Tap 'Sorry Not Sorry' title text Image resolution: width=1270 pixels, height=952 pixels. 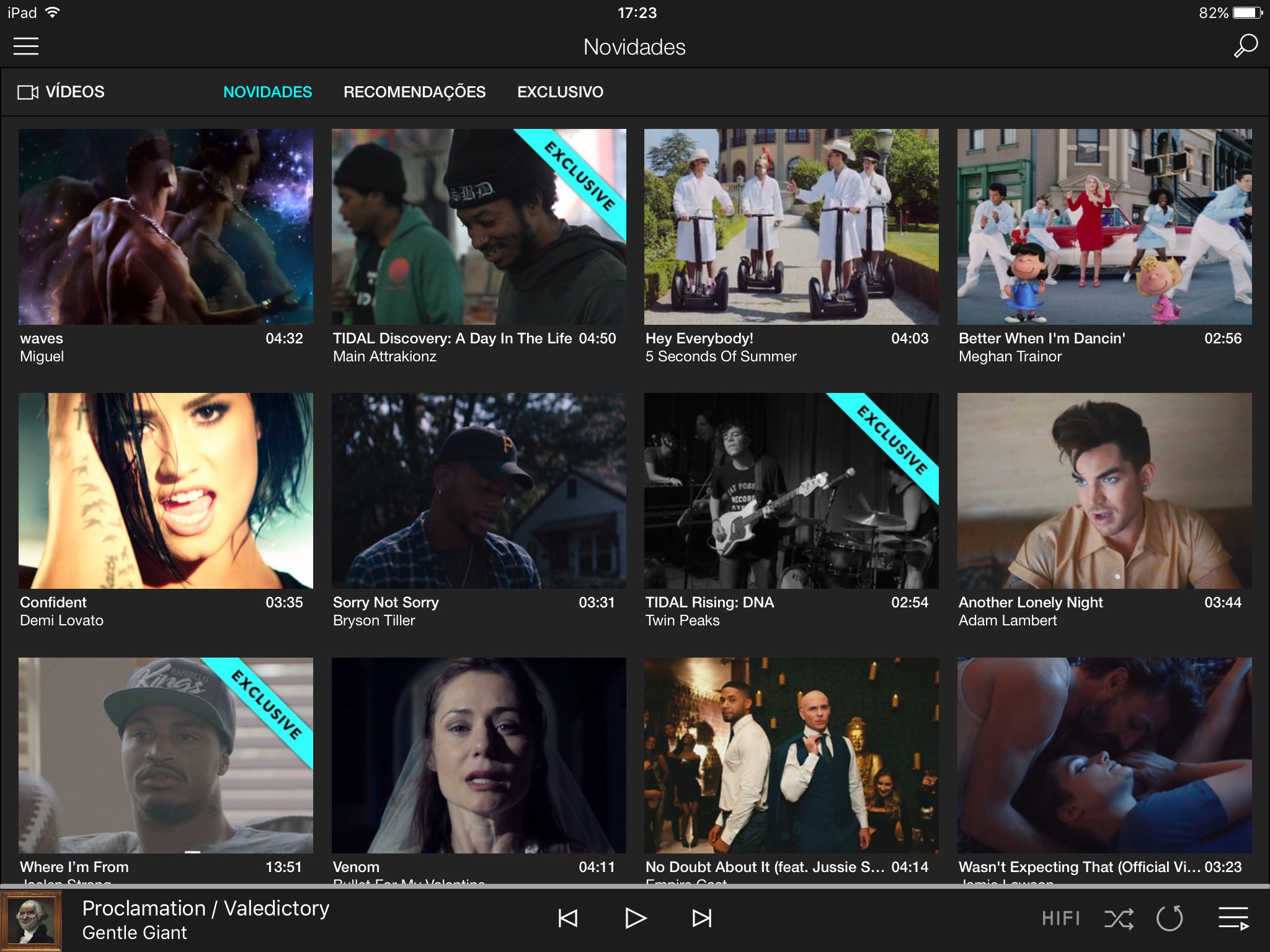click(x=386, y=602)
